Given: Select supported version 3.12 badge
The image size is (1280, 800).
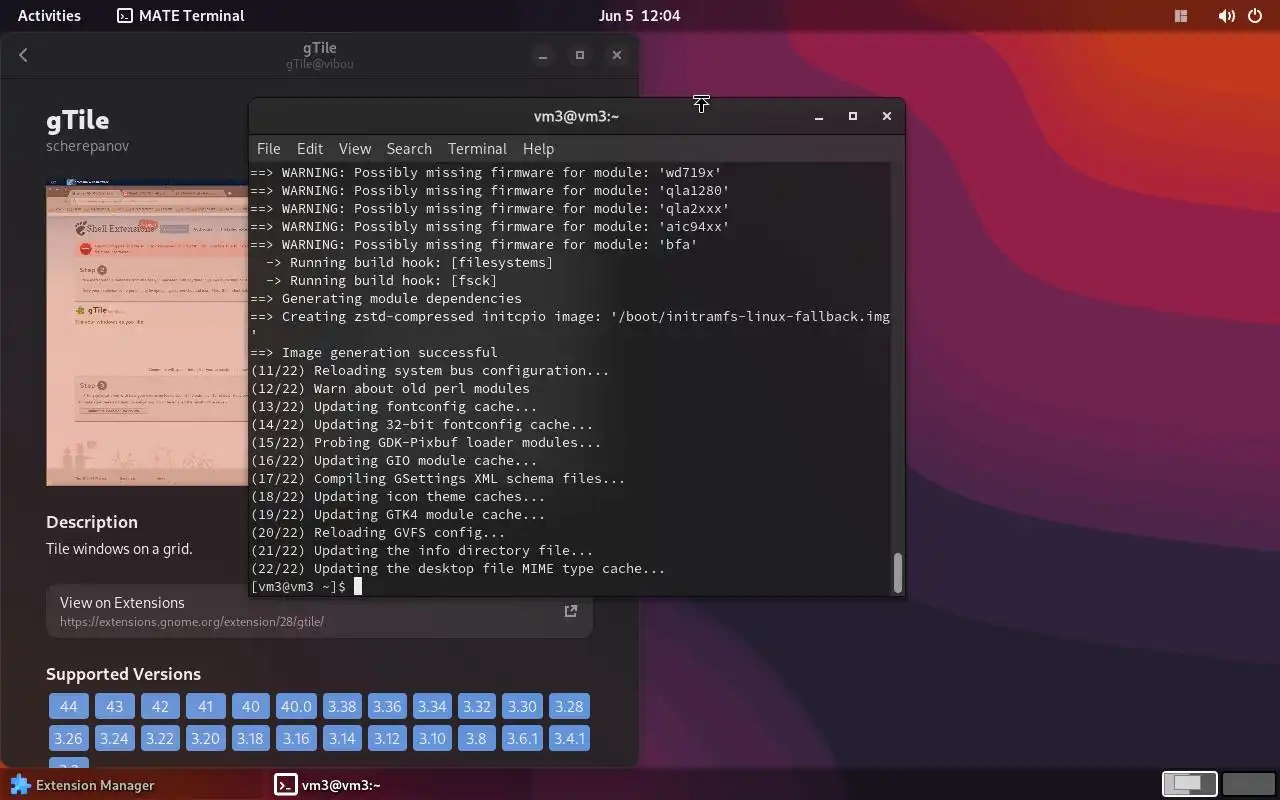Looking at the screenshot, I should [386, 738].
